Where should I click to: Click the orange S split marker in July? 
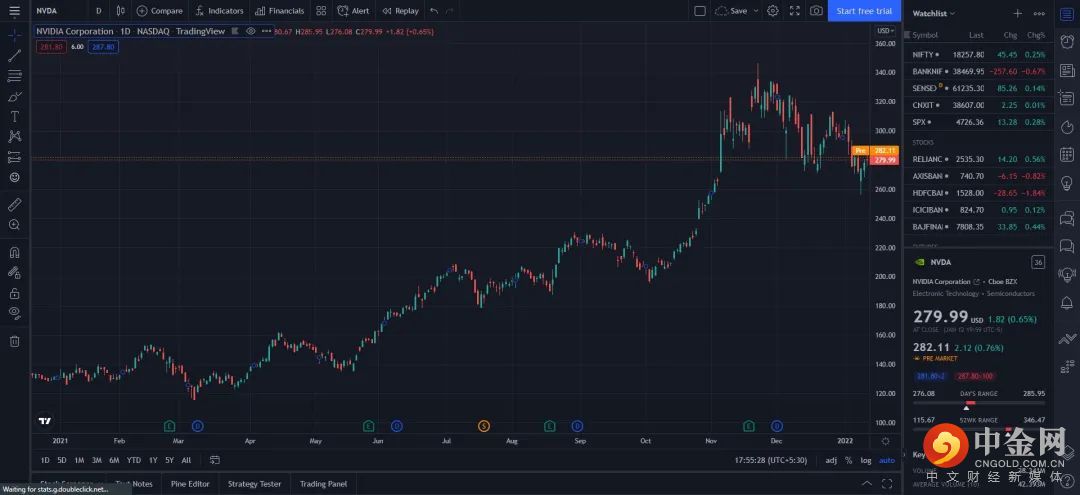pos(484,426)
